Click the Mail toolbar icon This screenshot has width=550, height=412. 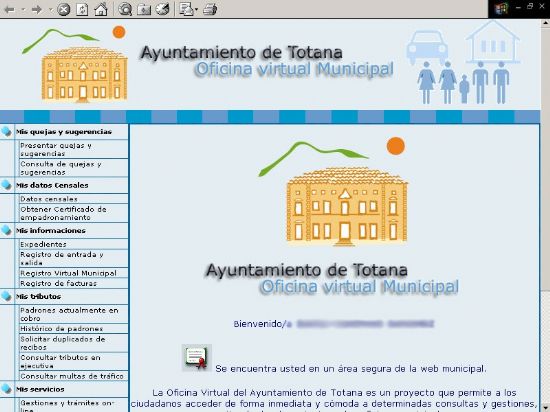click(186, 9)
